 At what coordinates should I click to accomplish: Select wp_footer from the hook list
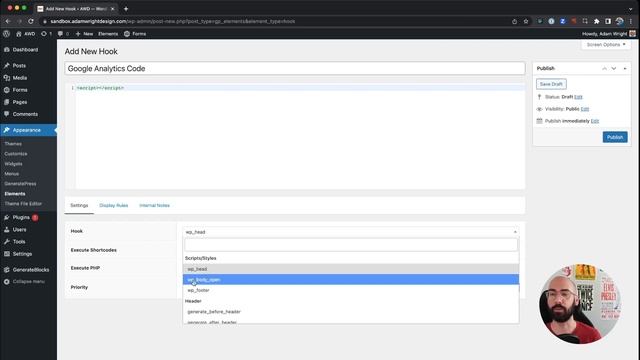coord(351,290)
